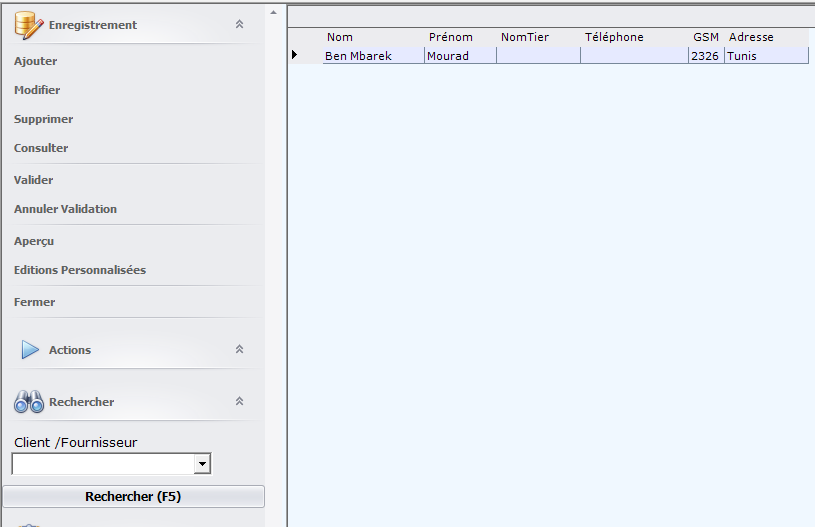Screen dimensions: 815x527
Task: Open the Client /Fournisseur dropdown arrow
Action: [202, 464]
